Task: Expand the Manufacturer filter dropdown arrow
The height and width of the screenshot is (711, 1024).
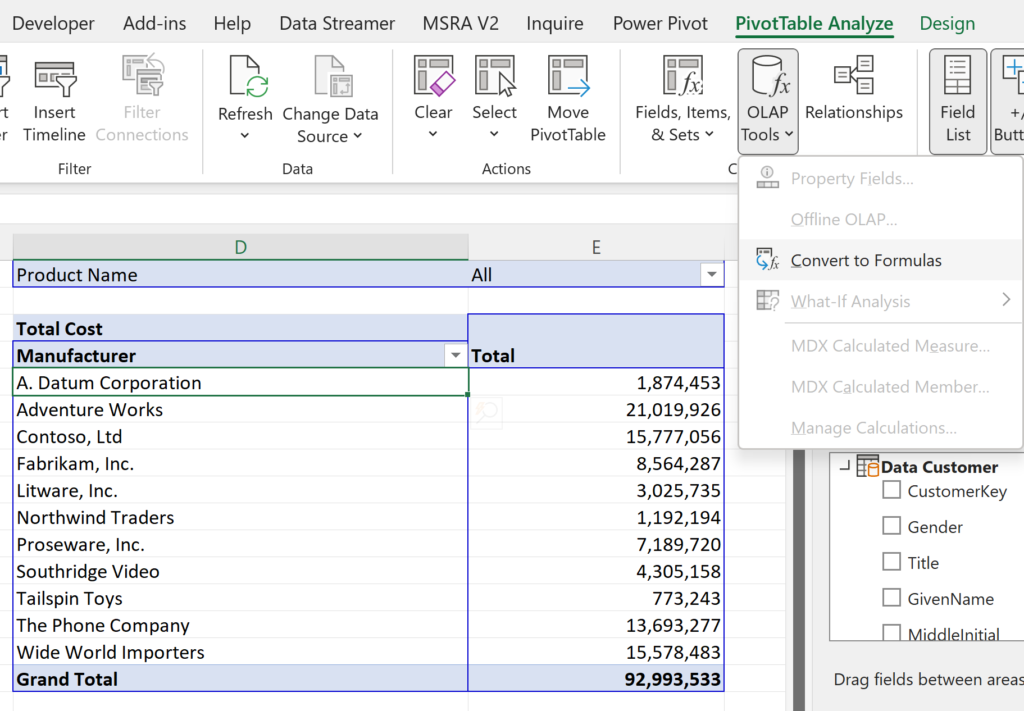Action: point(456,356)
